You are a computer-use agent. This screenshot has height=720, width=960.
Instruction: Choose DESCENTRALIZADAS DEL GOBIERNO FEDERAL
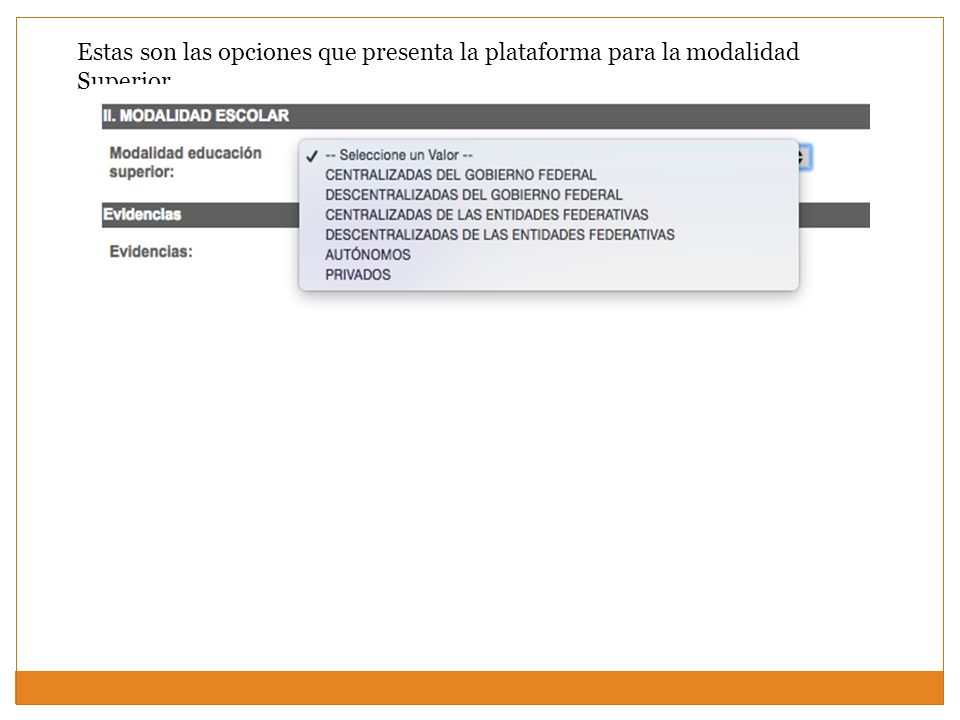coord(549,195)
